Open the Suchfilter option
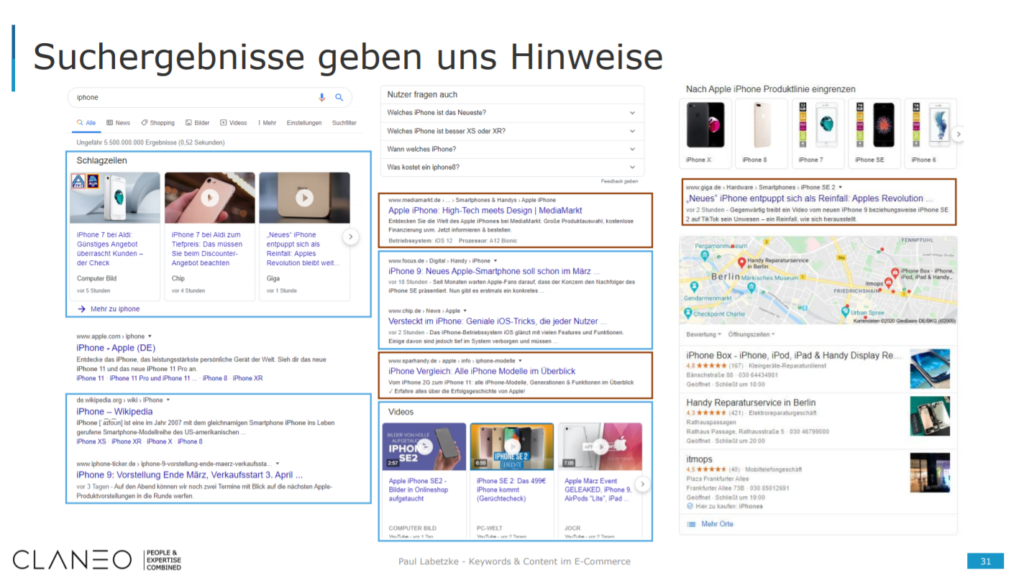The width and height of the screenshot is (1024, 575). pyautogui.click(x=344, y=123)
